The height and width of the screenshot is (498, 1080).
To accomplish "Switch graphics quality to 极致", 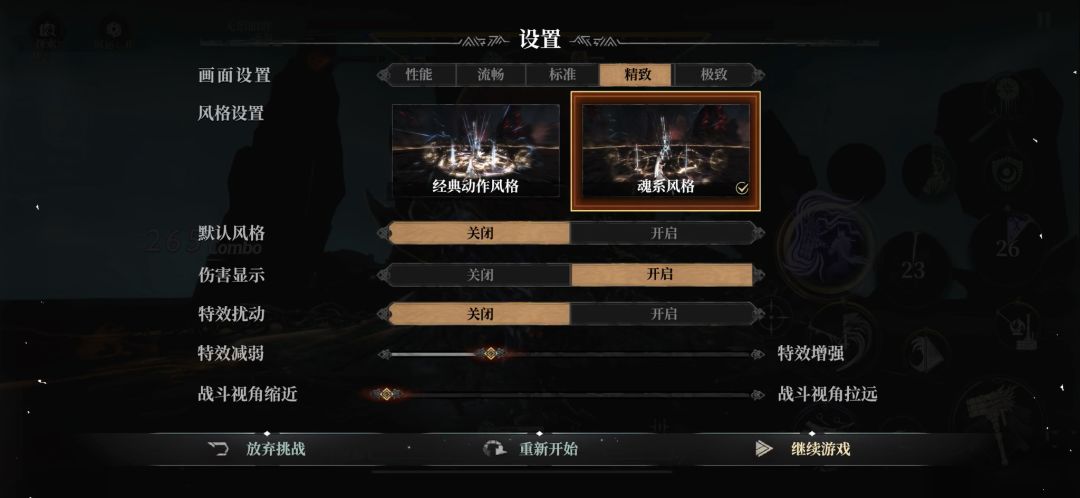I will point(714,74).
